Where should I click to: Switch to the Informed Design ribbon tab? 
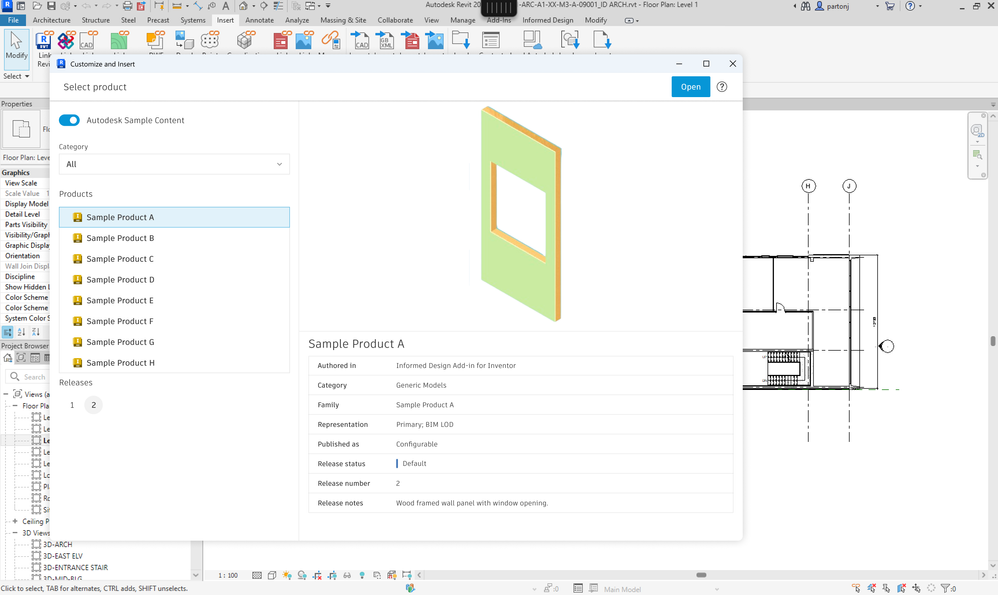click(x=546, y=19)
